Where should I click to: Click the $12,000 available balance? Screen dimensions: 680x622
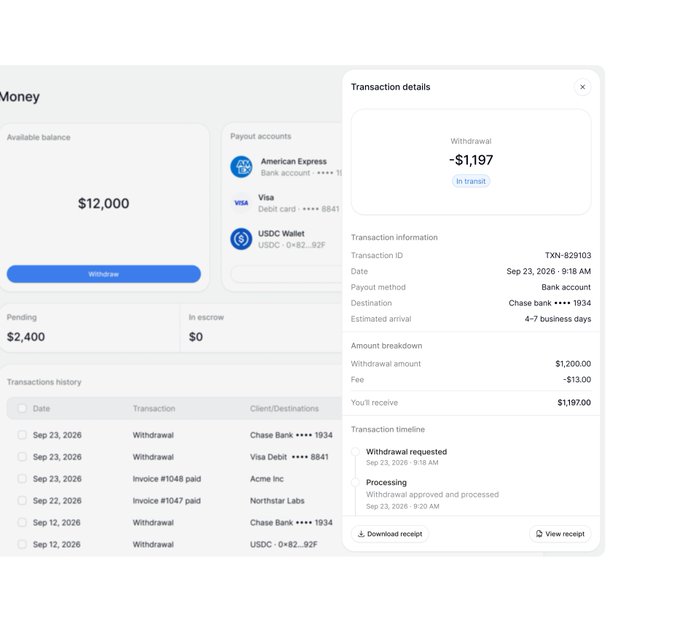[104, 203]
